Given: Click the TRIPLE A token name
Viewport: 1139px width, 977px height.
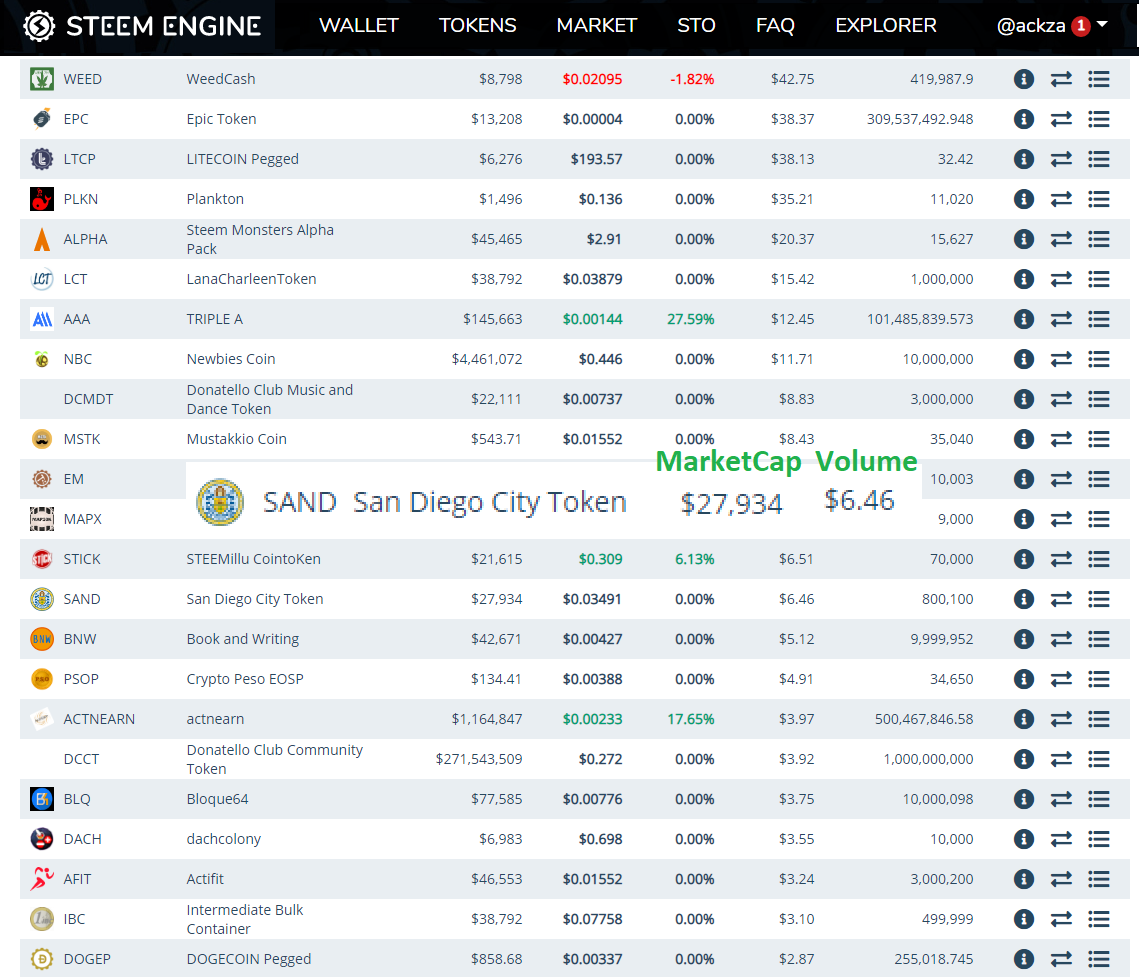Looking at the screenshot, I should point(214,319).
